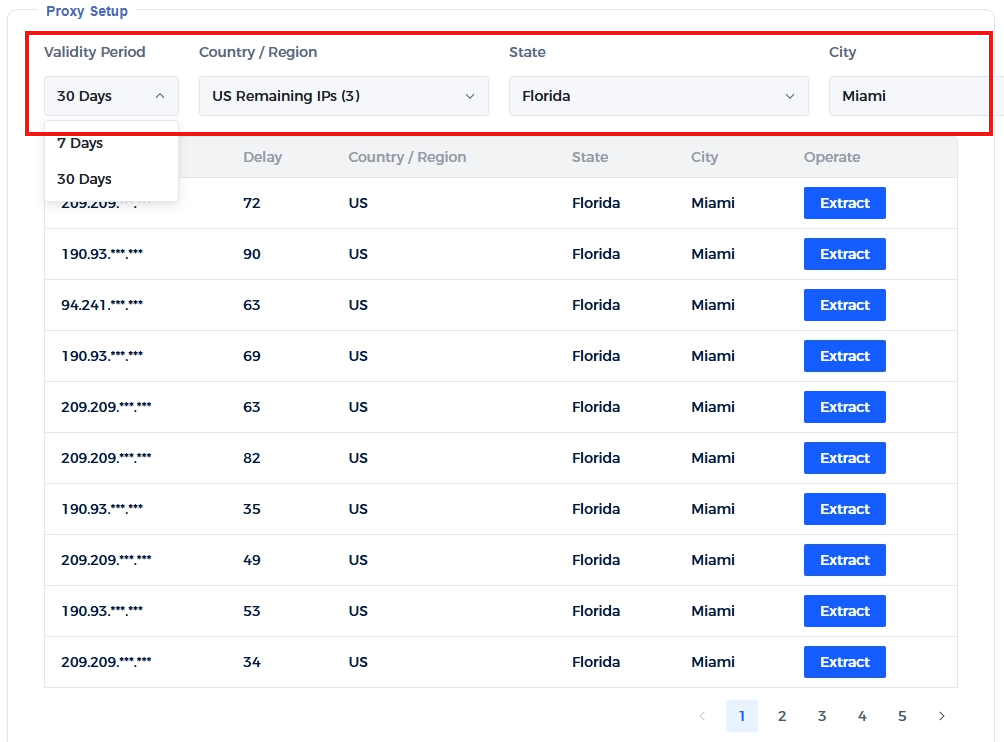Image resolution: width=1004 pixels, height=742 pixels.
Task: Open page 3 in pagination
Action: [x=822, y=716]
